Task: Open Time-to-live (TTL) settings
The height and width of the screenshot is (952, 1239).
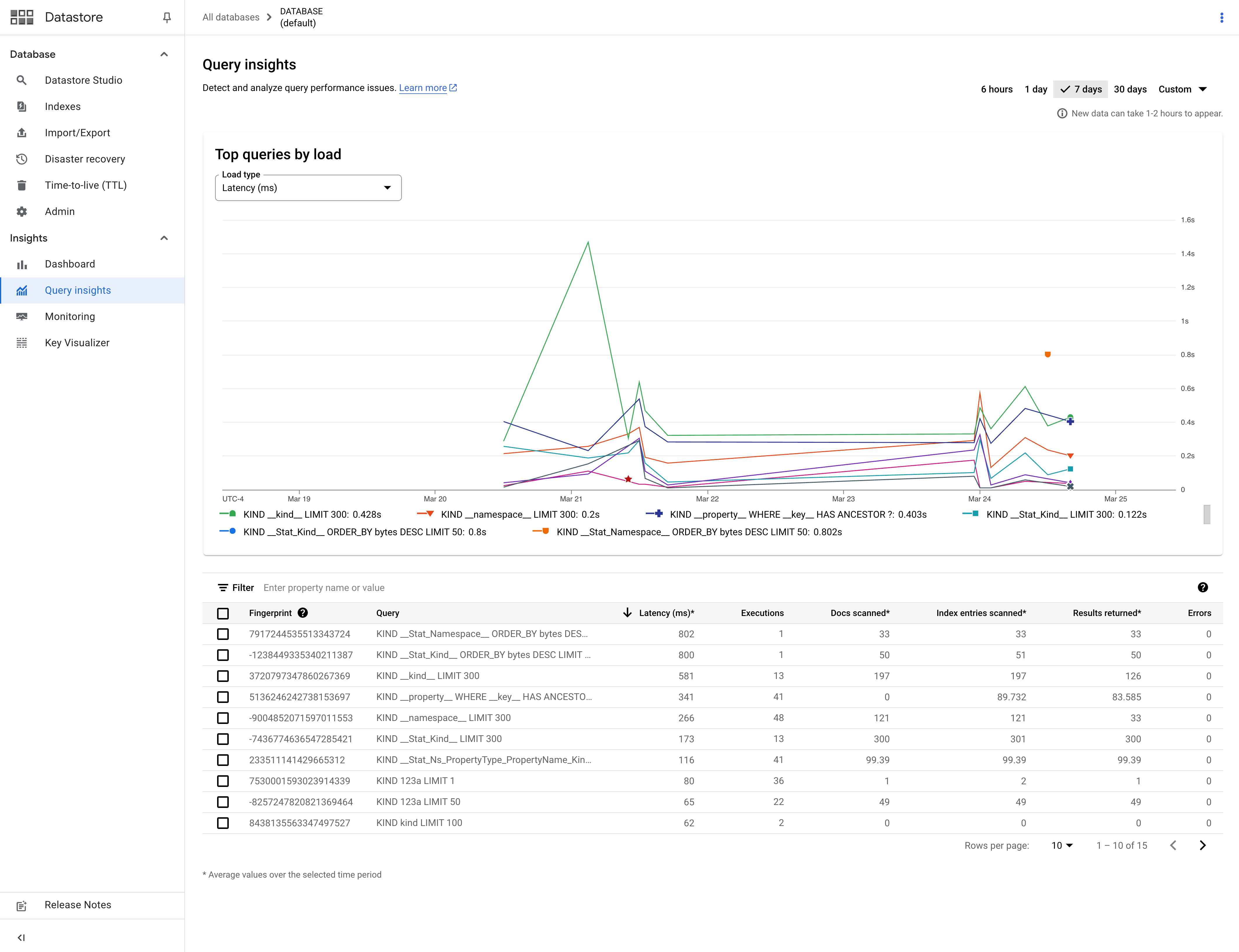Action: tap(85, 185)
